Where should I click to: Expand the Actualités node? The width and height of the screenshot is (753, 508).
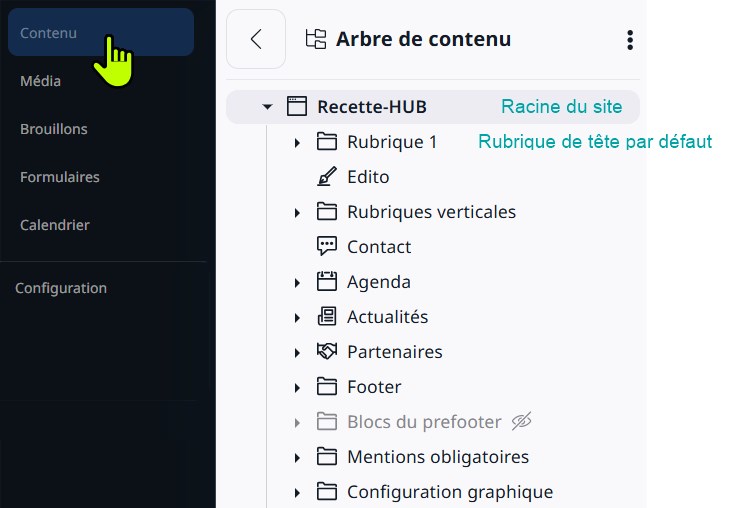click(x=297, y=318)
